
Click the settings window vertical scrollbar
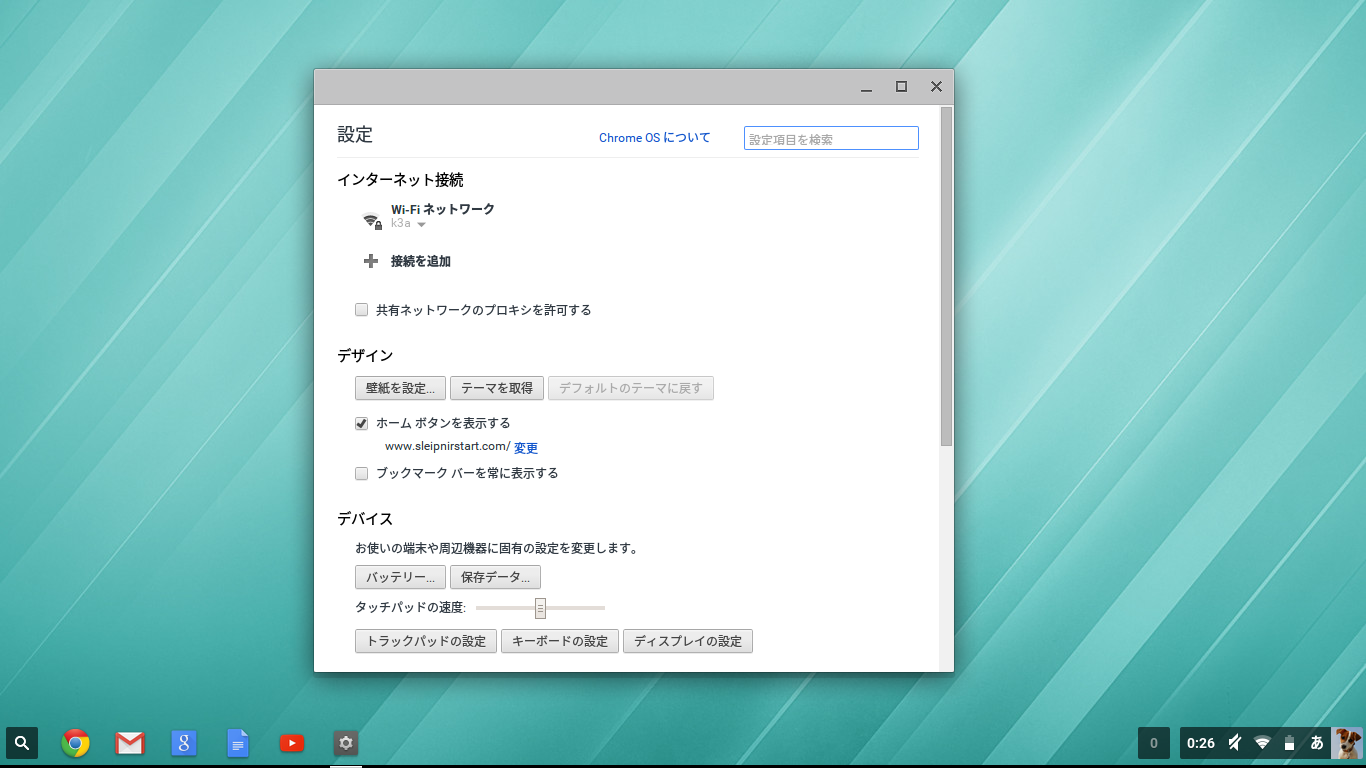click(946, 276)
